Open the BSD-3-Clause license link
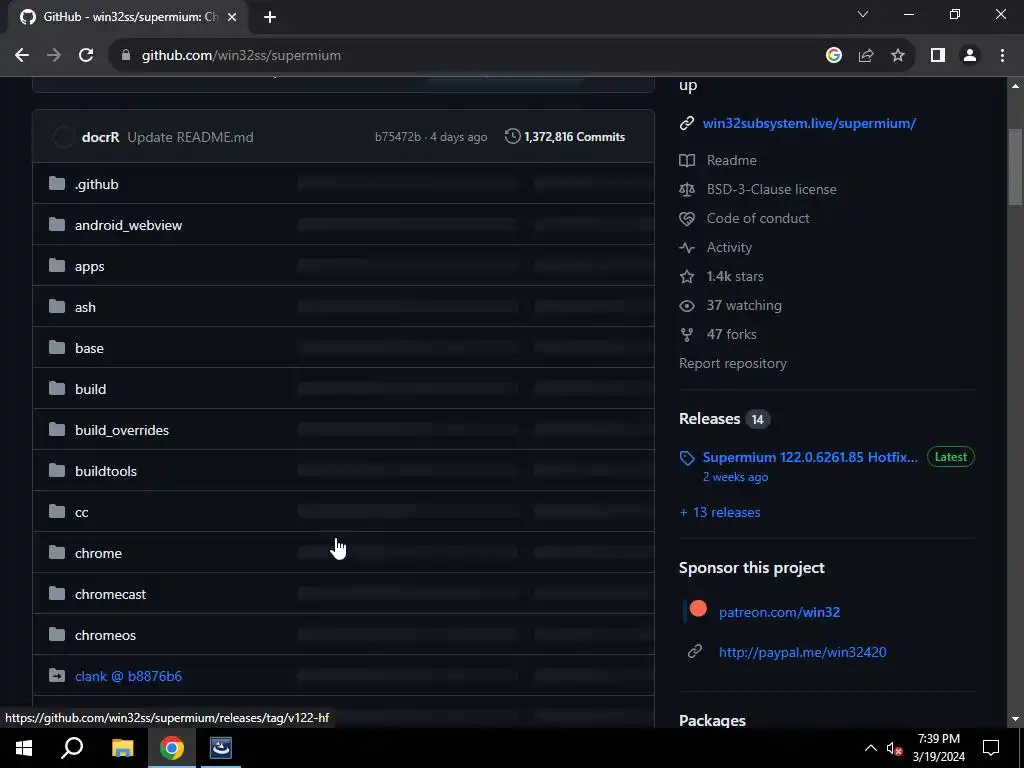Screen dimensions: 1024x768 pos(771,189)
